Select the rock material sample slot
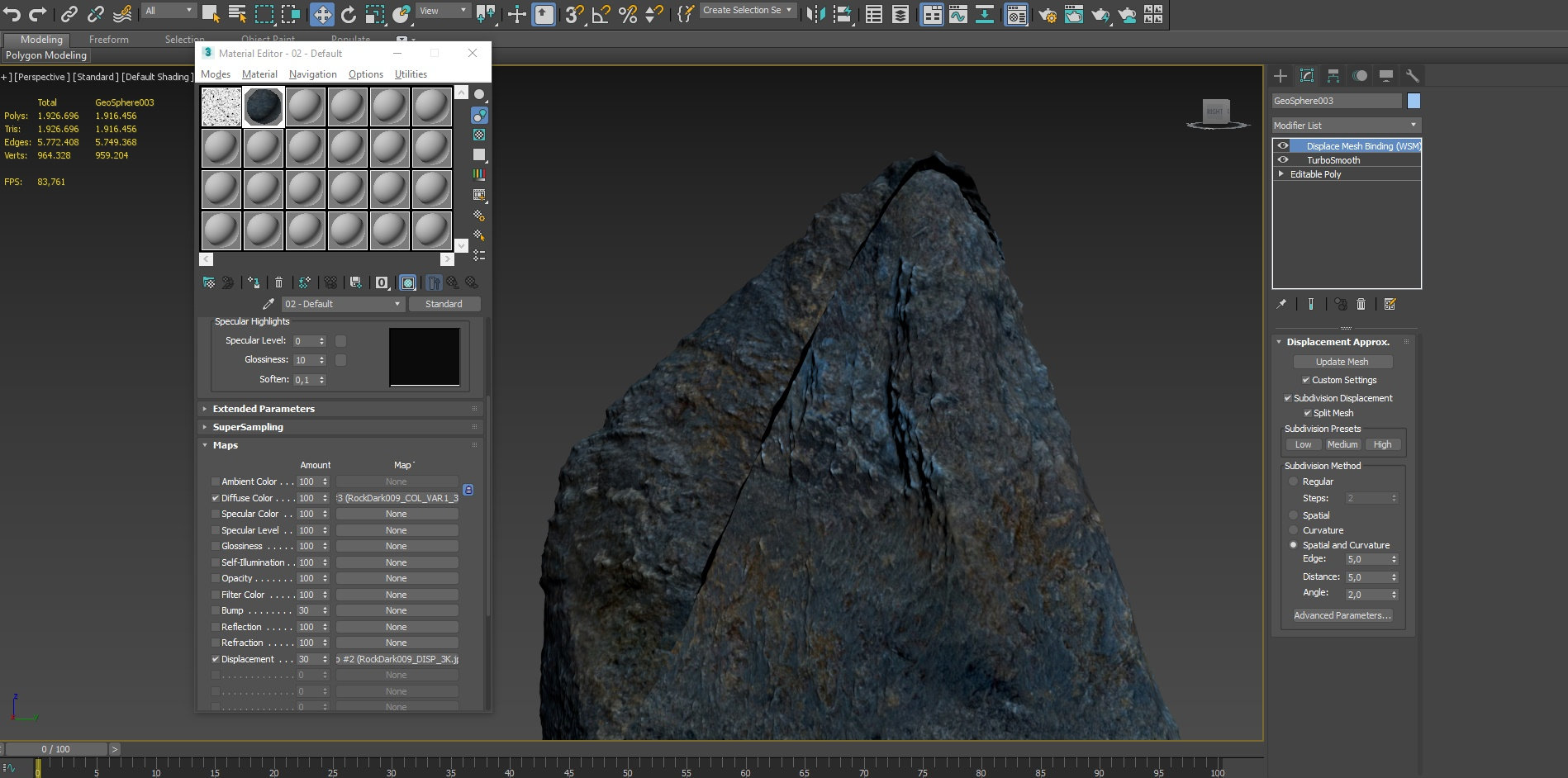 point(264,107)
